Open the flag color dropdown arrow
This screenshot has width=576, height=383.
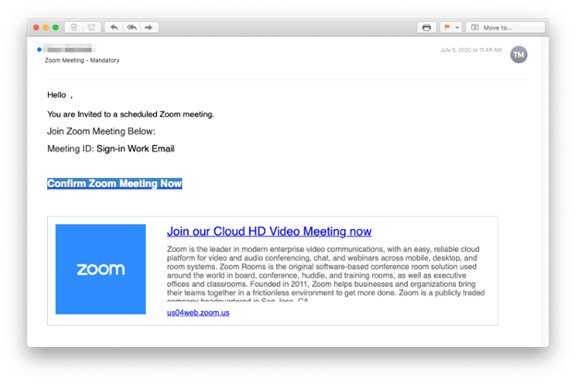click(457, 28)
